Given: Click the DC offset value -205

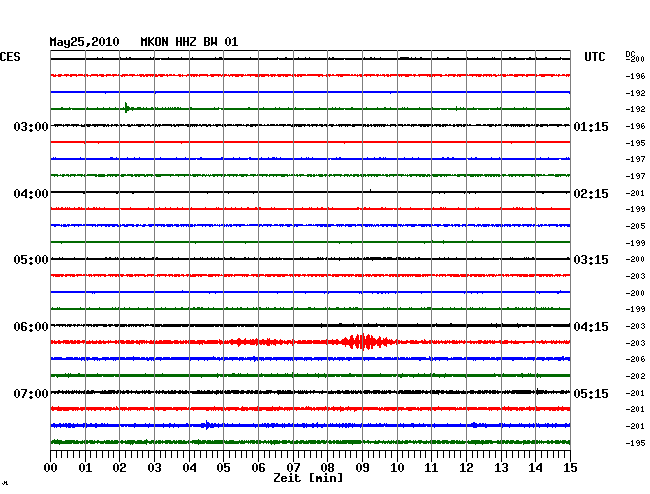Looking at the screenshot, I should tap(635, 226).
